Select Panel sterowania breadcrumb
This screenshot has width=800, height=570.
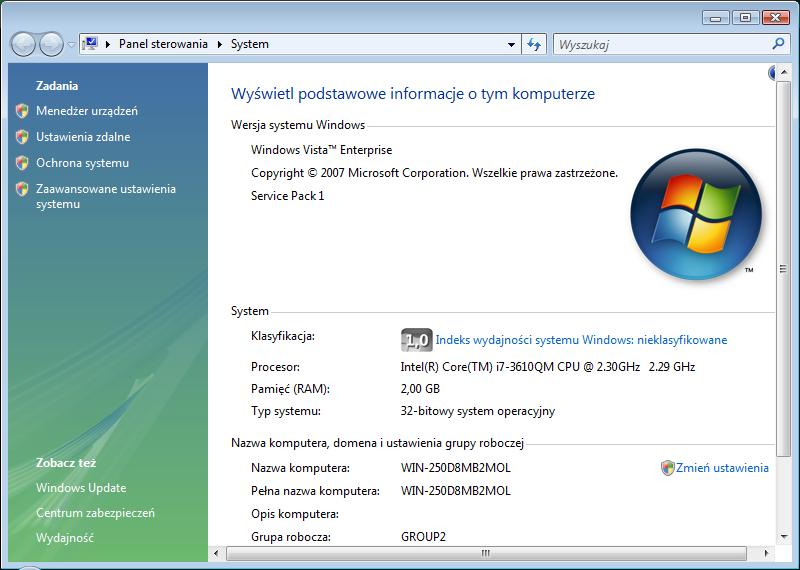[163, 44]
